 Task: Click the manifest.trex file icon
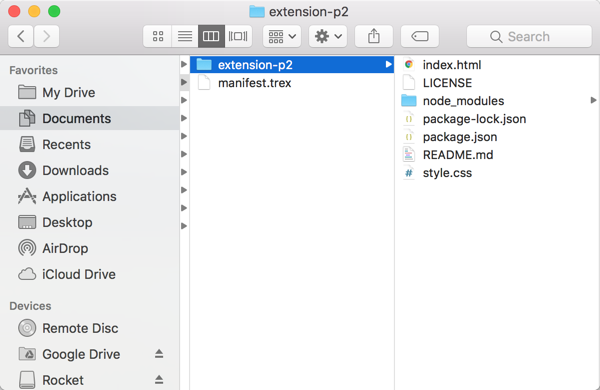[x=204, y=83]
